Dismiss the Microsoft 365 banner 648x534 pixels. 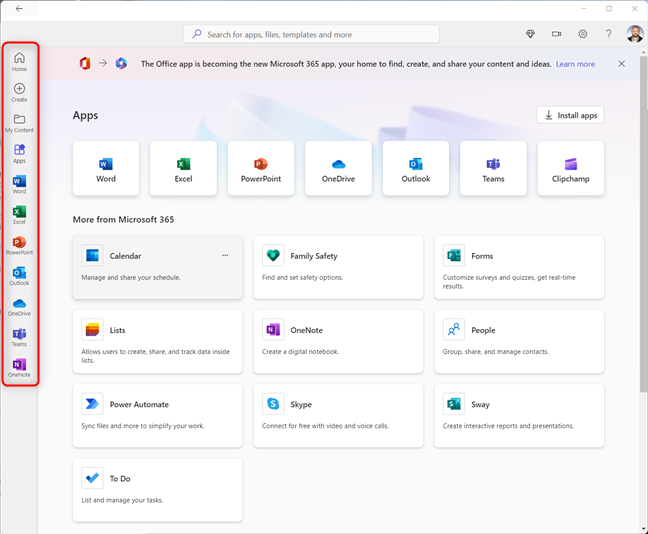(x=622, y=64)
